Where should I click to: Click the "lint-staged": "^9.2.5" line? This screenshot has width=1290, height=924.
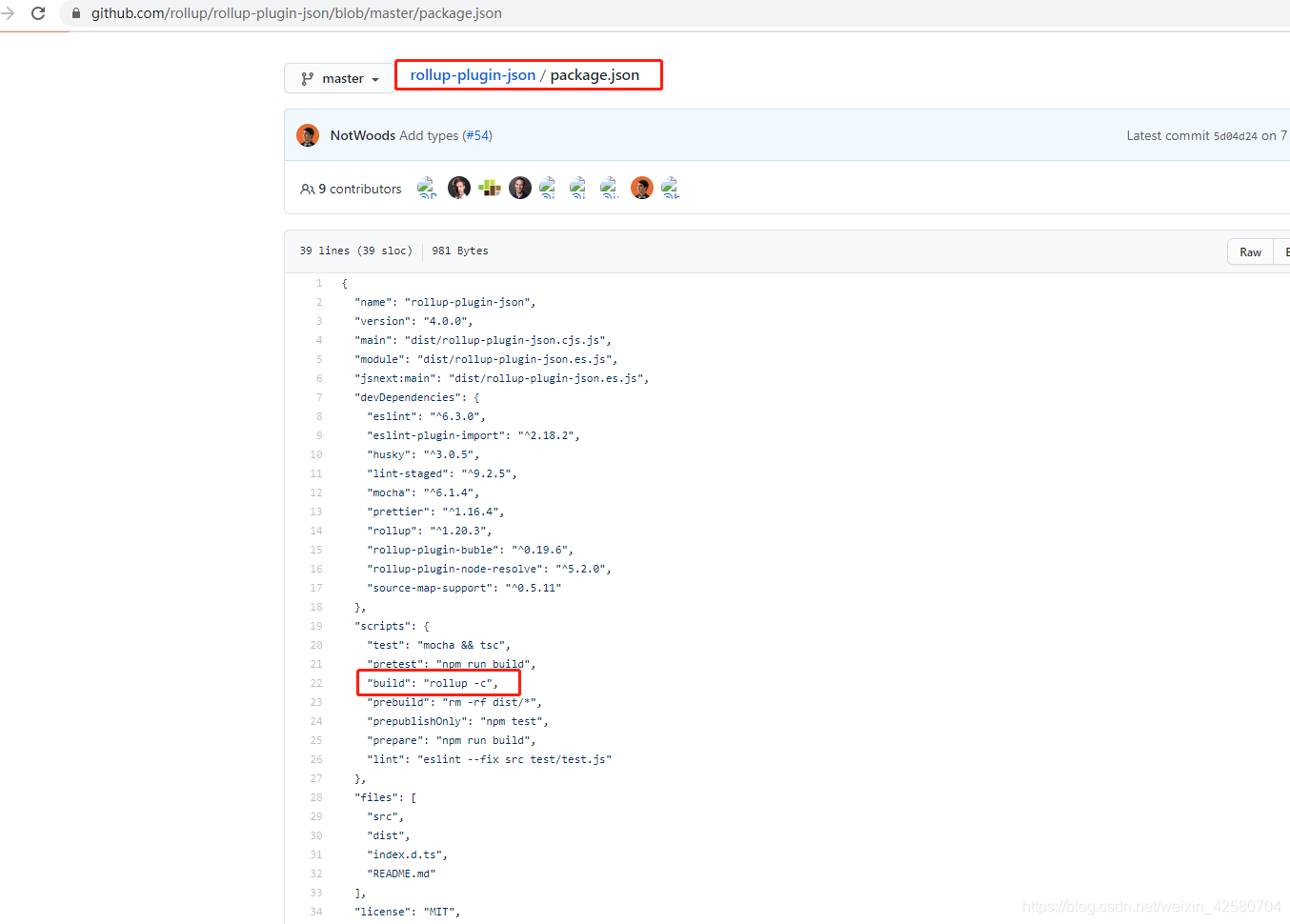tap(442, 473)
